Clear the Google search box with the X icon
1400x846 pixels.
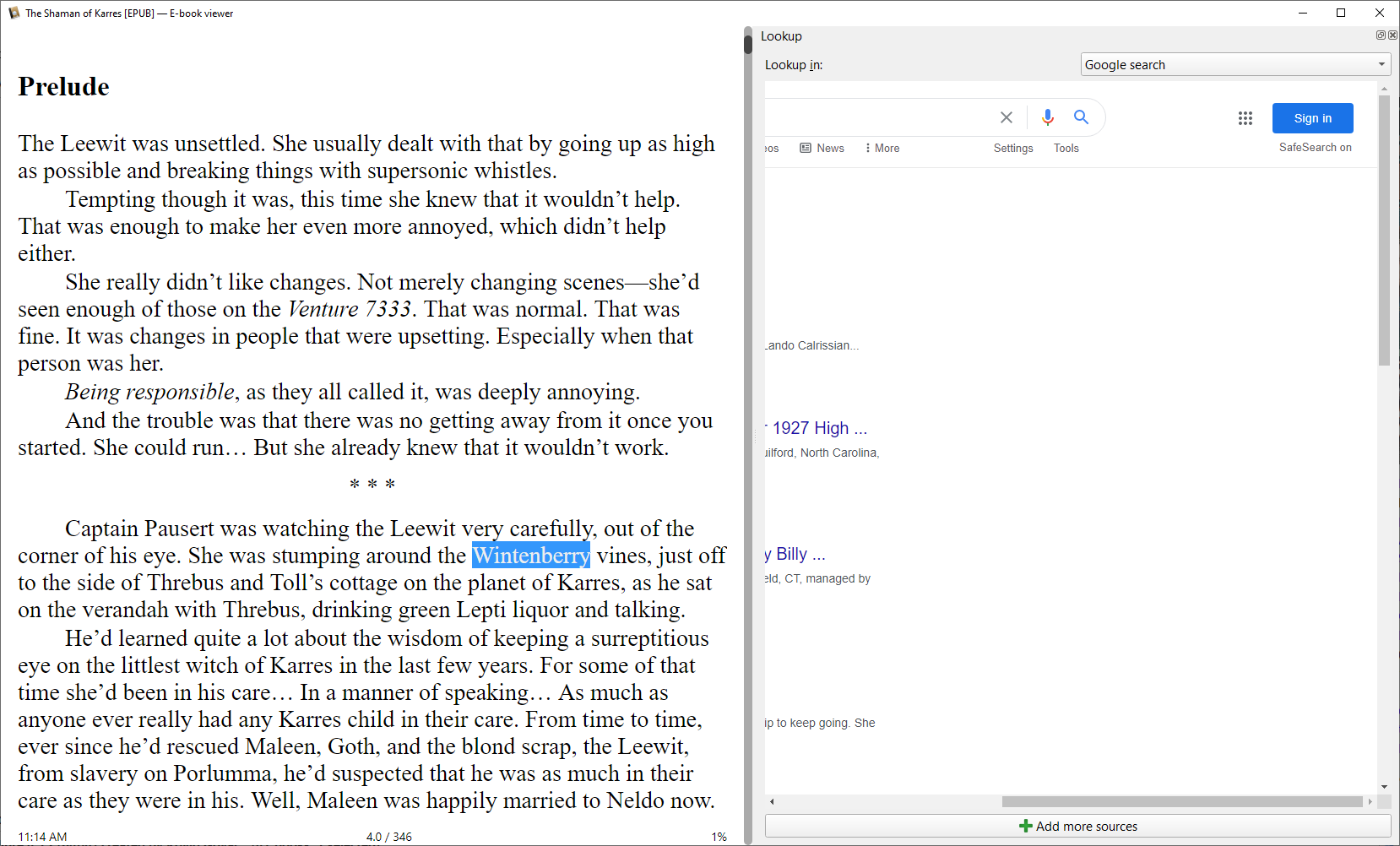(x=1006, y=117)
